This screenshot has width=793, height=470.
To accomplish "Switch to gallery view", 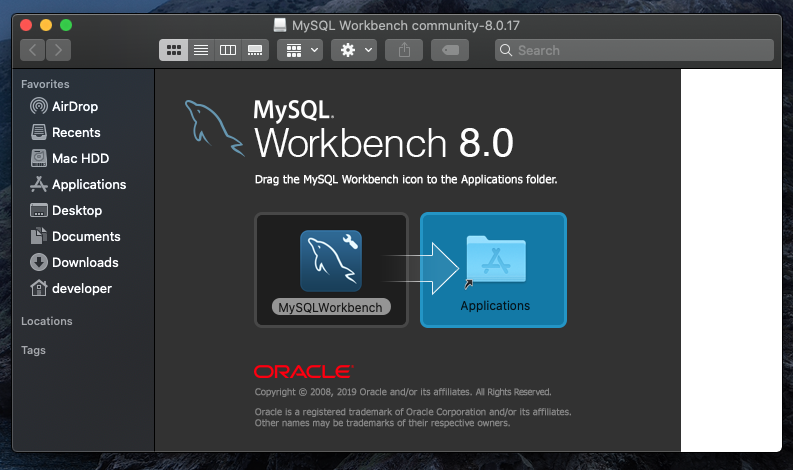I will pyautogui.click(x=255, y=50).
